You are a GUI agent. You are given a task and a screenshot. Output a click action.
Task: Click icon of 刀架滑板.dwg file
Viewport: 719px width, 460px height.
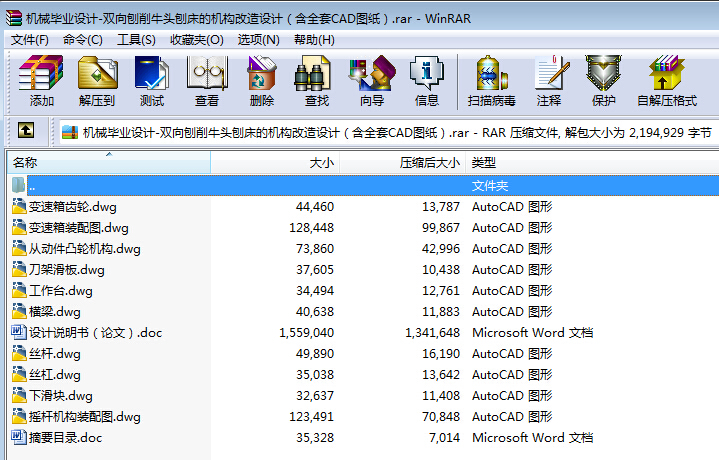point(19,269)
